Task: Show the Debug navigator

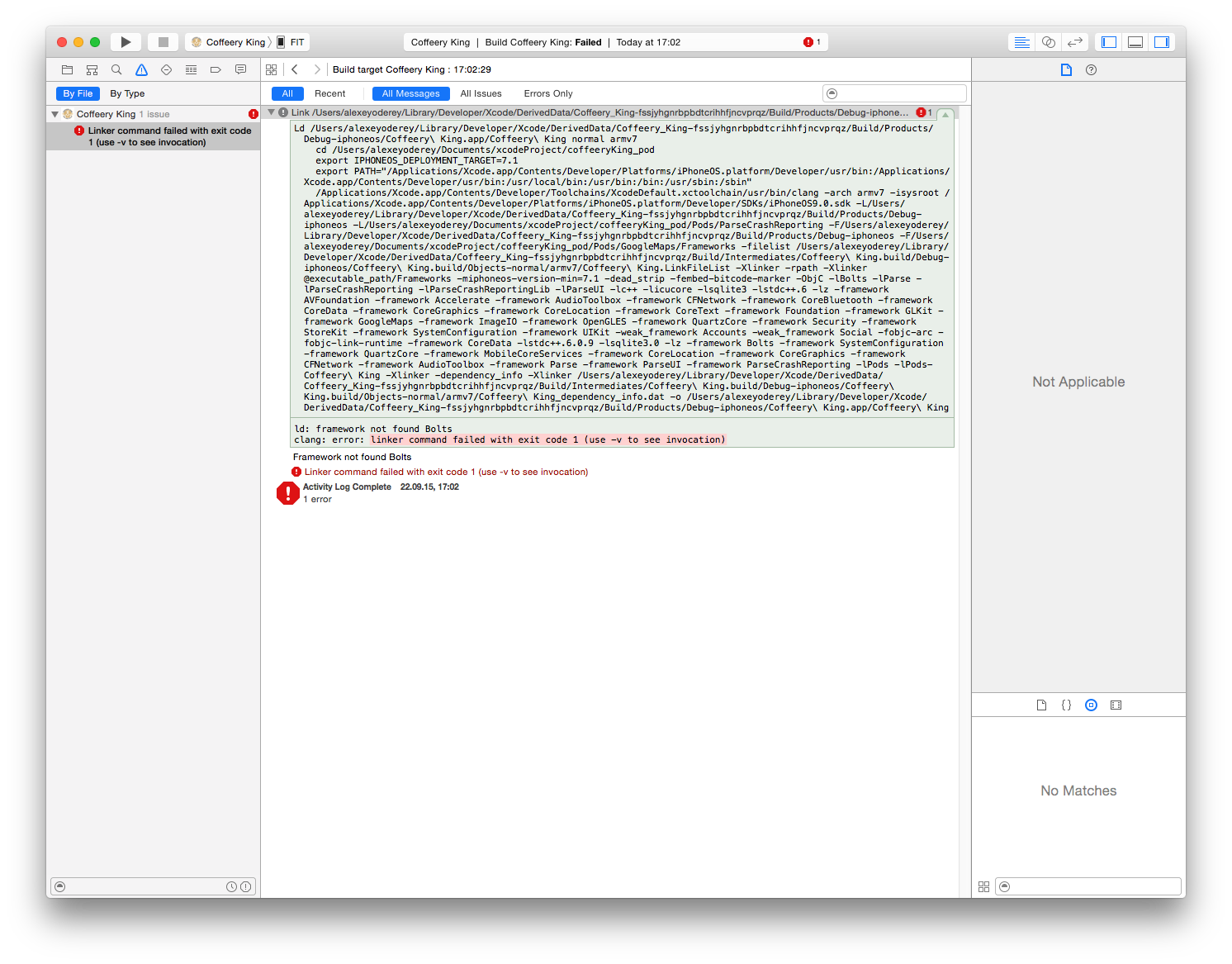Action: pos(191,70)
